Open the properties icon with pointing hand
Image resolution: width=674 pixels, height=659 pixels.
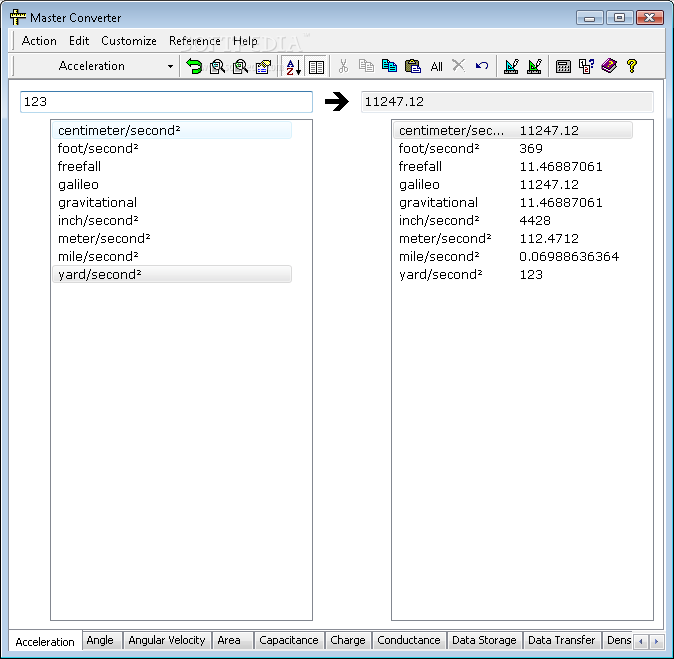[263, 66]
